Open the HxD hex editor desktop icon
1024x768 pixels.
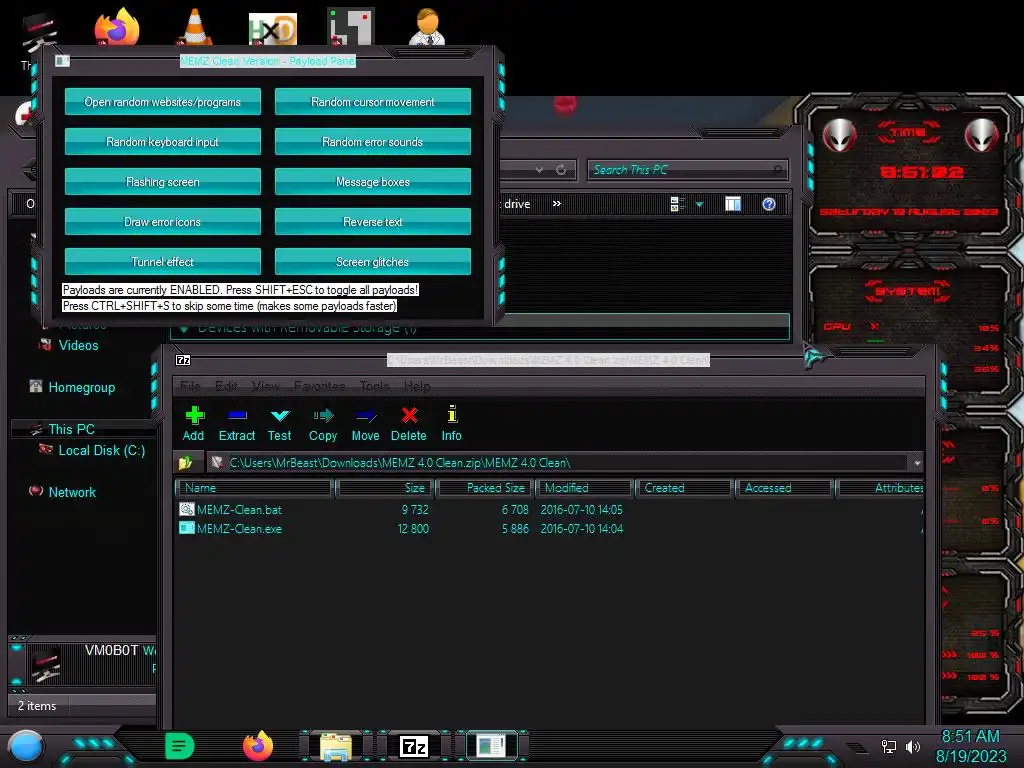[273, 29]
